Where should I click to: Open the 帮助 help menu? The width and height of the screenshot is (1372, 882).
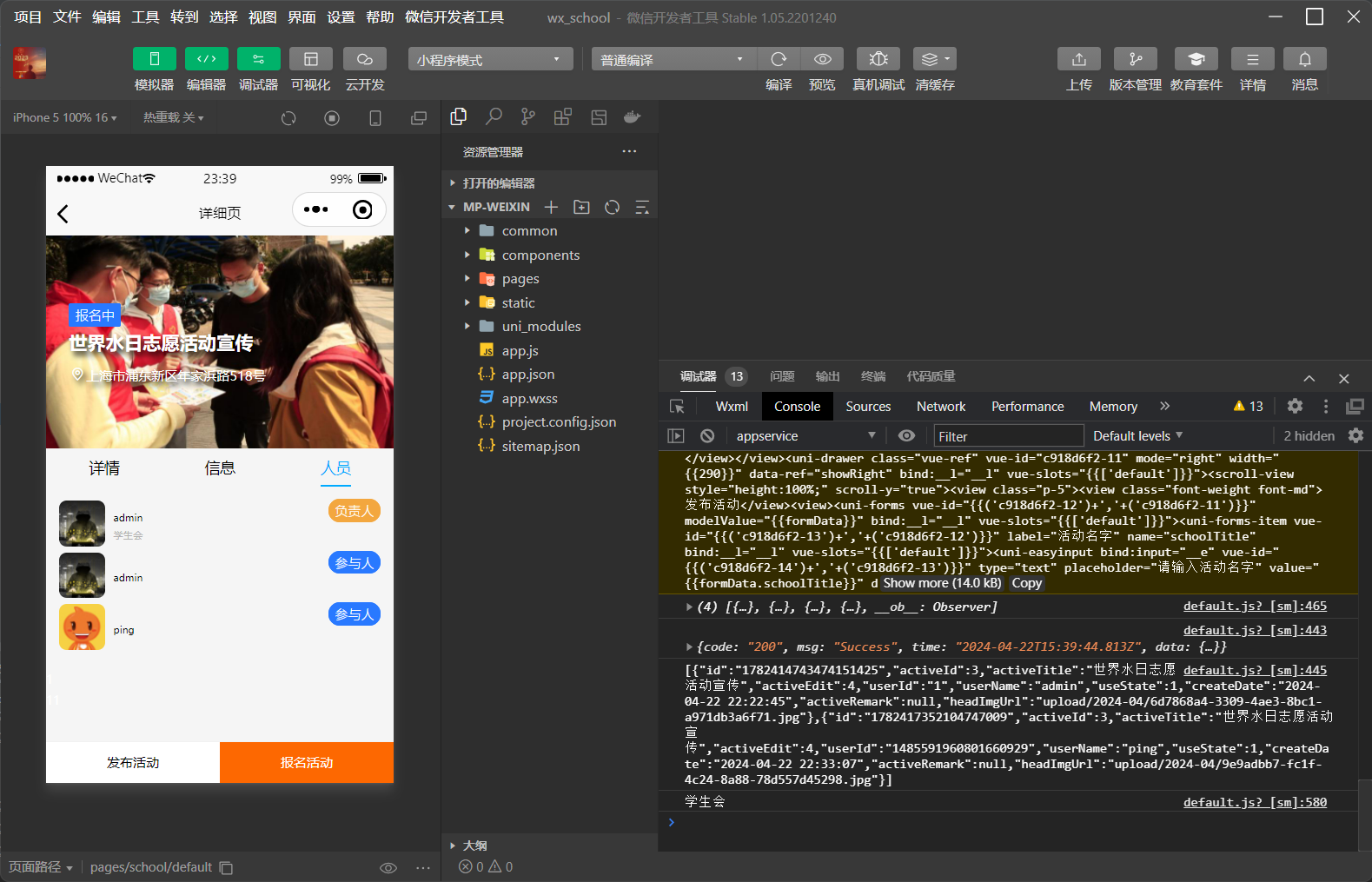[380, 17]
